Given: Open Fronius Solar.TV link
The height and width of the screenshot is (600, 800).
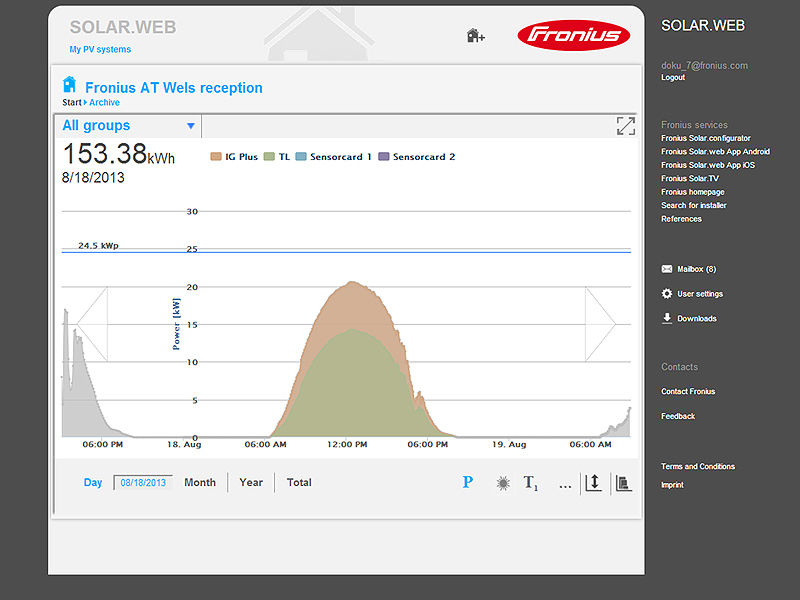Looking at the screenshot, I should click(690, 179).
